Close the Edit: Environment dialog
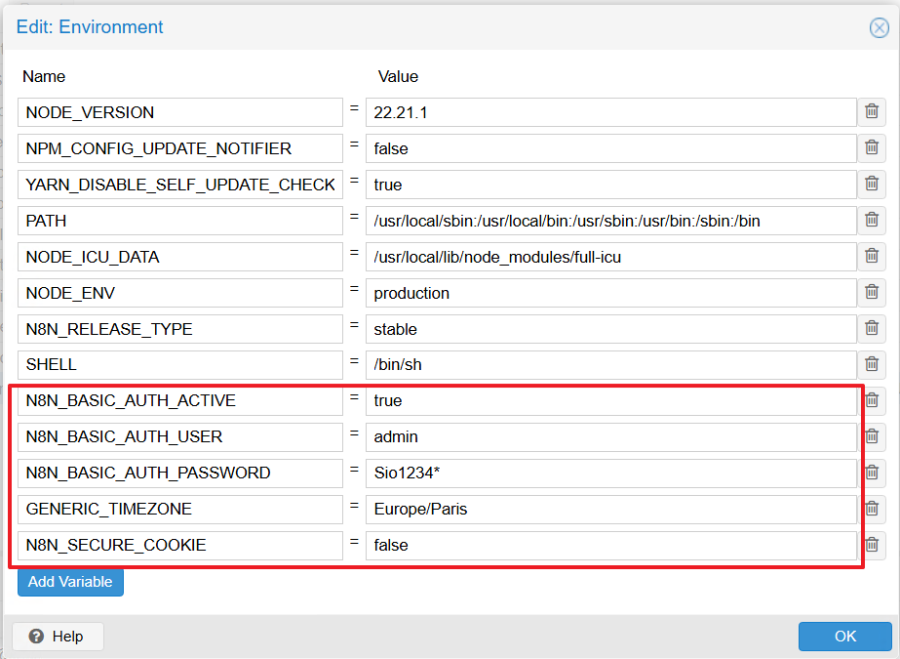Viewport: 900px width, 659px height. (879, 27)
